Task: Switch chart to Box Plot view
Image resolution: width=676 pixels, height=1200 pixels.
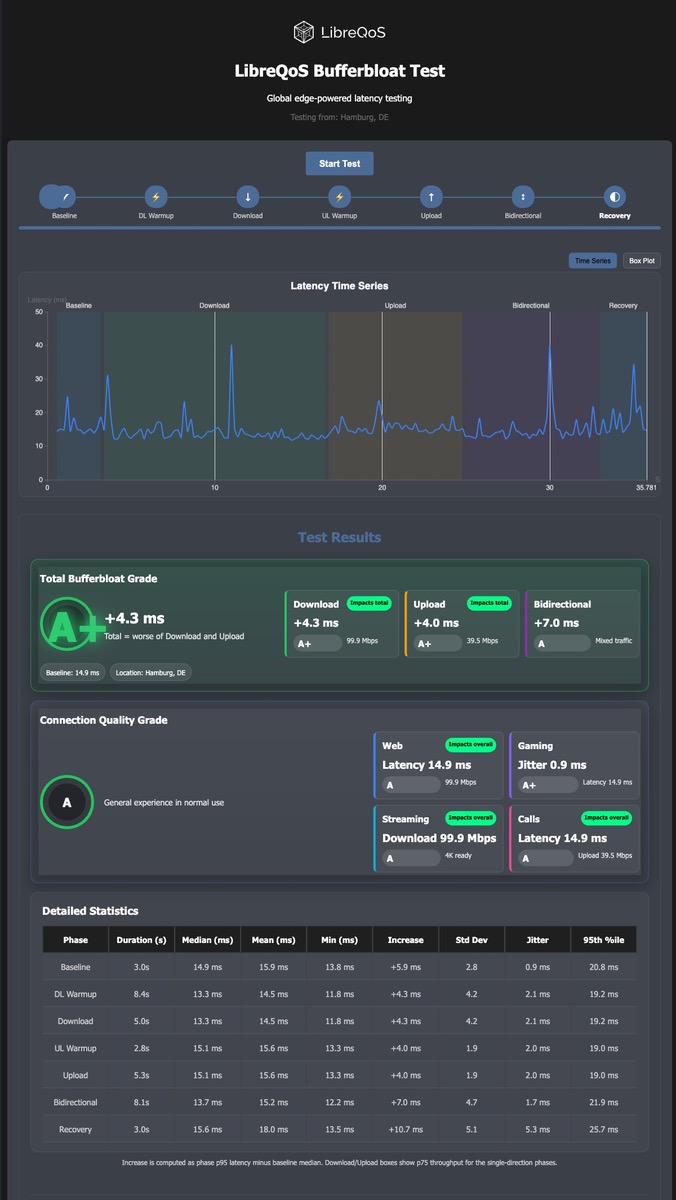Action: click(642, 260)
